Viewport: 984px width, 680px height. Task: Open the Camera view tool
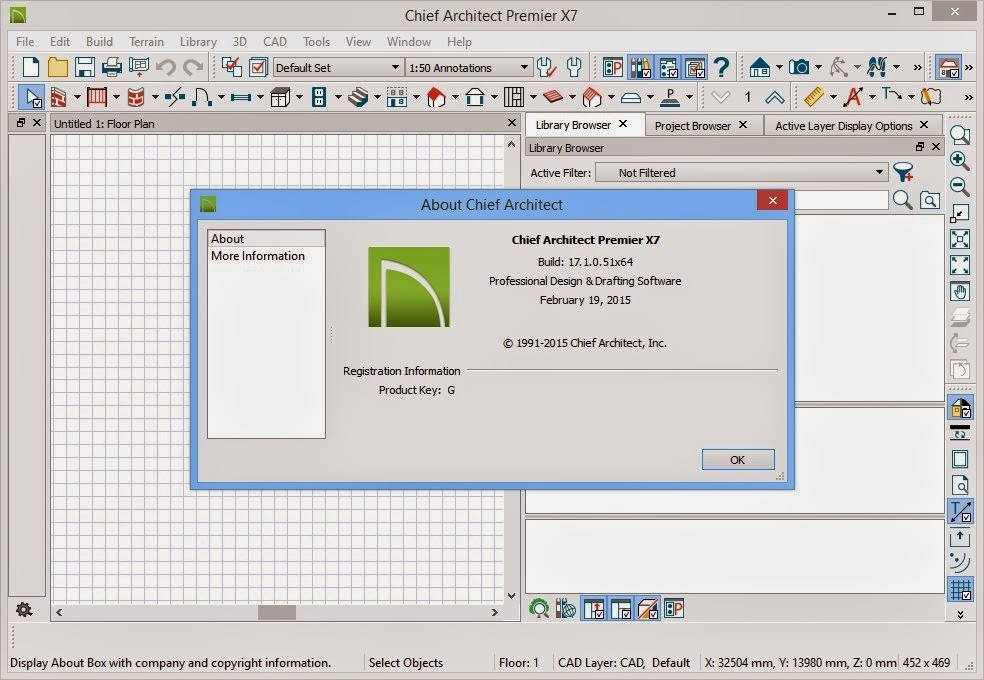799,67
